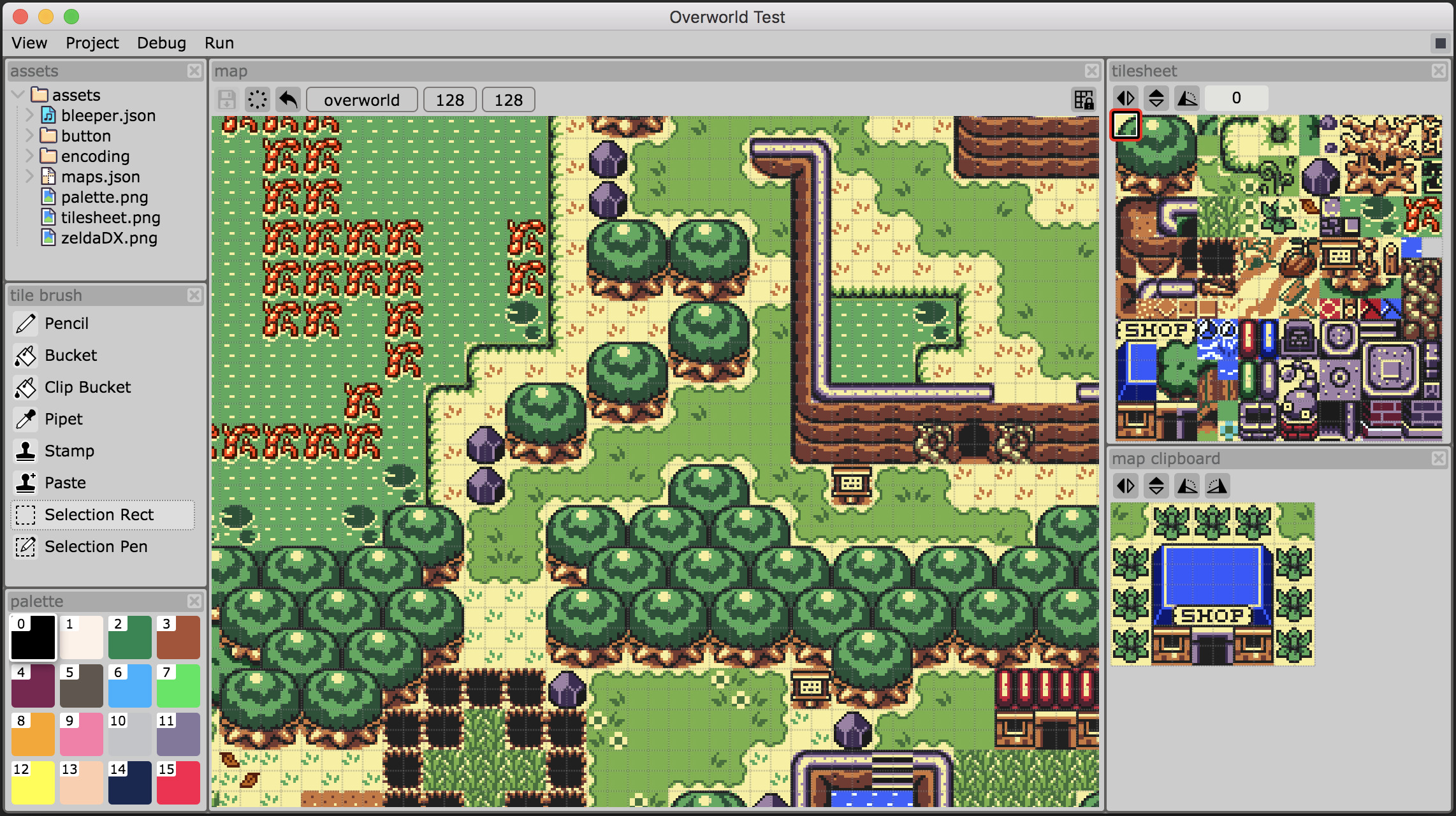
Task: Expand the maps.json tree item
Action: coord(29,177)
